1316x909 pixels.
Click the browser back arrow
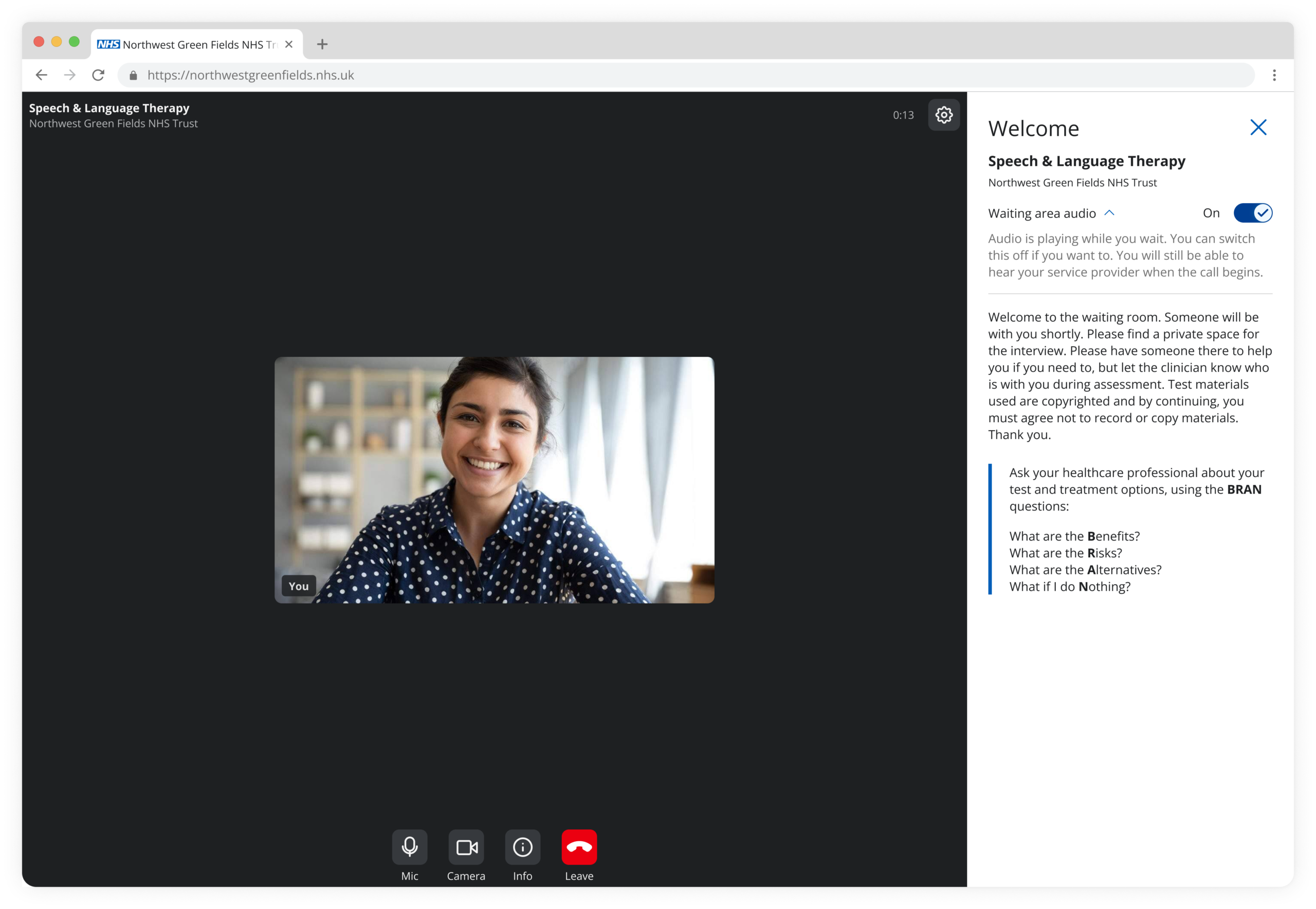[41, 75]
